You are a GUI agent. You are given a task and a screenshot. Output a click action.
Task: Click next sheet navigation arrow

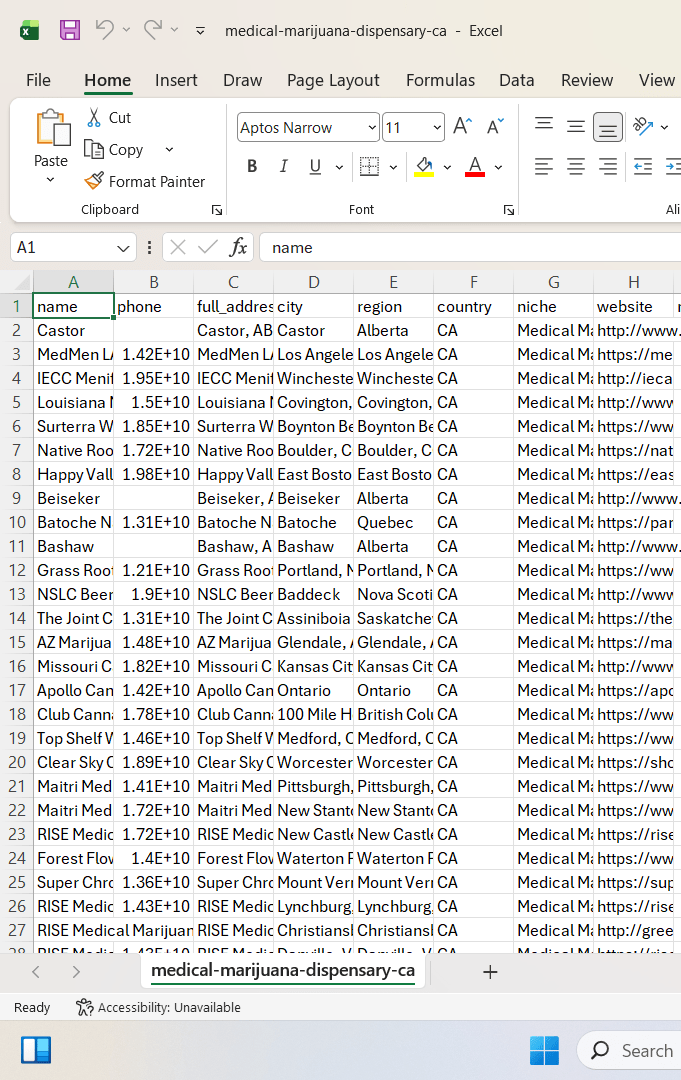pyautogui.click(x=76, y=972)
